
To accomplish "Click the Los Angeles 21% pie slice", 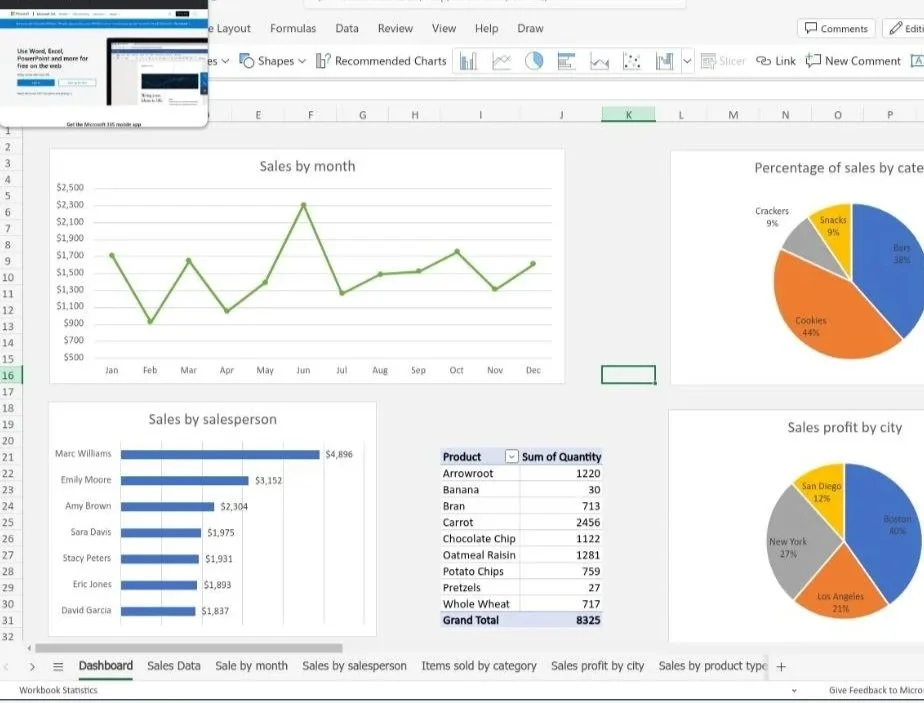I will click(x=840, y=586).
